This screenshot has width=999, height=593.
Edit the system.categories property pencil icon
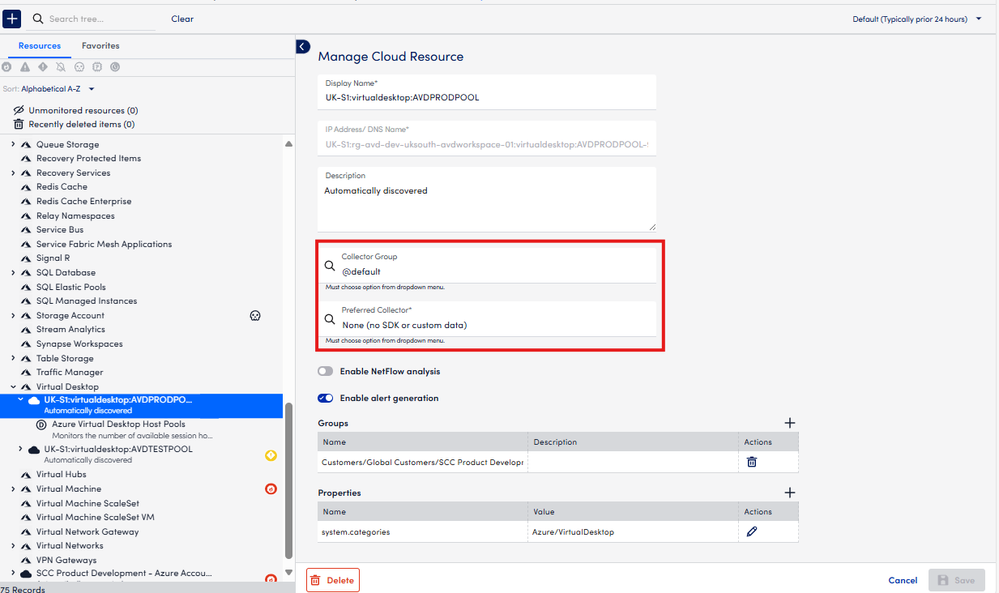pos(752,532)
